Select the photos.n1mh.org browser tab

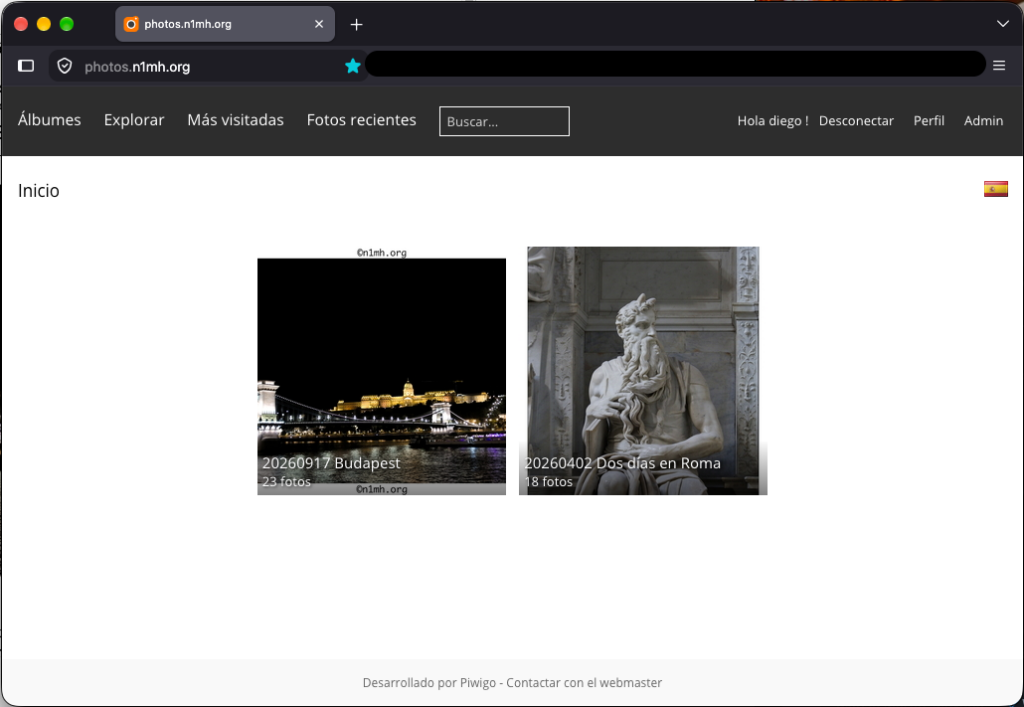point(225,24)
